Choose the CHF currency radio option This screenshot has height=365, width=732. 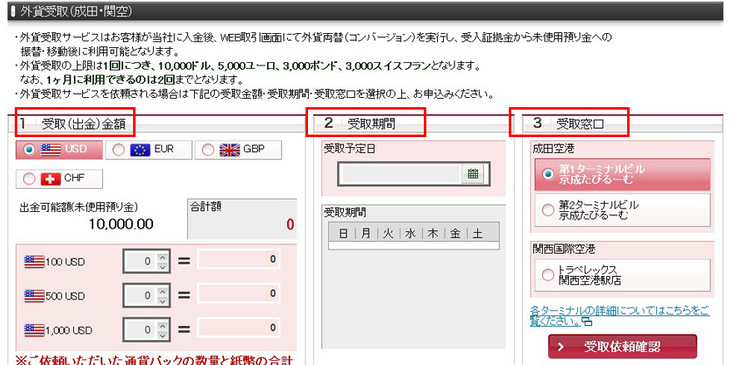pos(29,179)
